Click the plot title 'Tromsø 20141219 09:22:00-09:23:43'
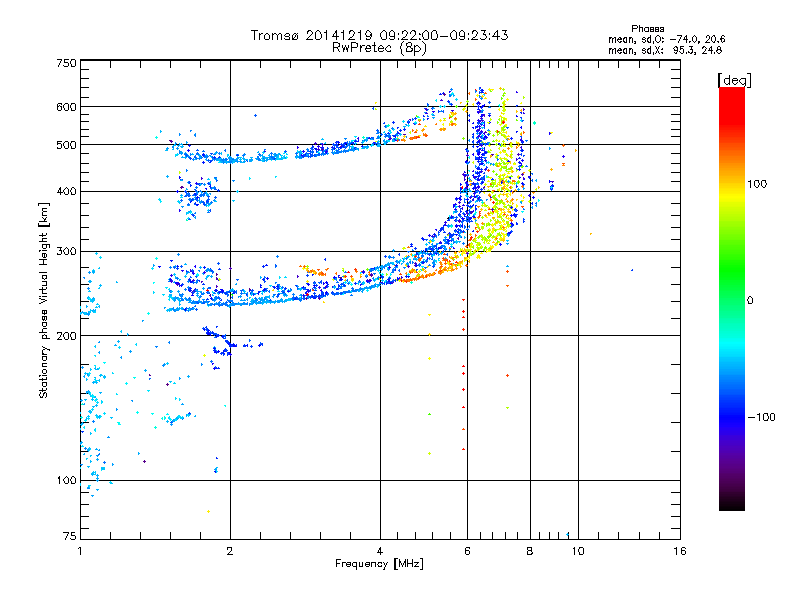 pos(379,35)
